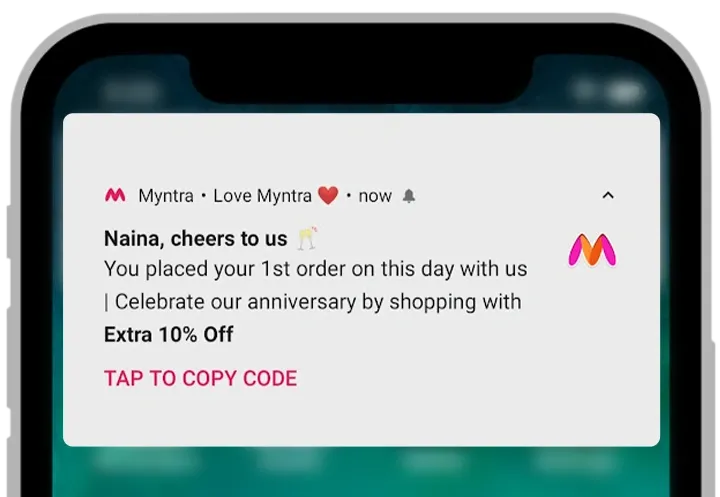Click the Myntra app name label

[x=166, y=196]
